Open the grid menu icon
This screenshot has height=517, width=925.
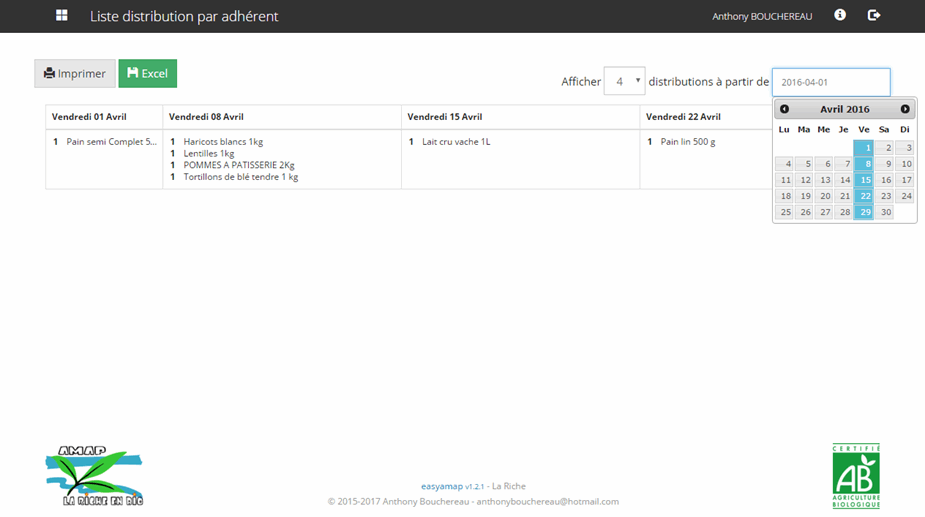pos(62,16)
